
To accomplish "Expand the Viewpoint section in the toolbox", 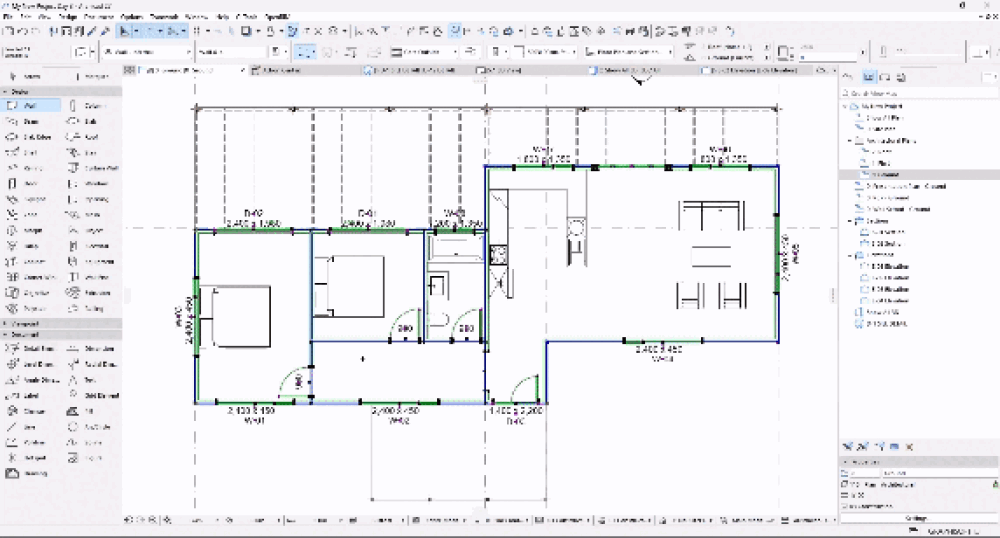I will tap(5, 324).
